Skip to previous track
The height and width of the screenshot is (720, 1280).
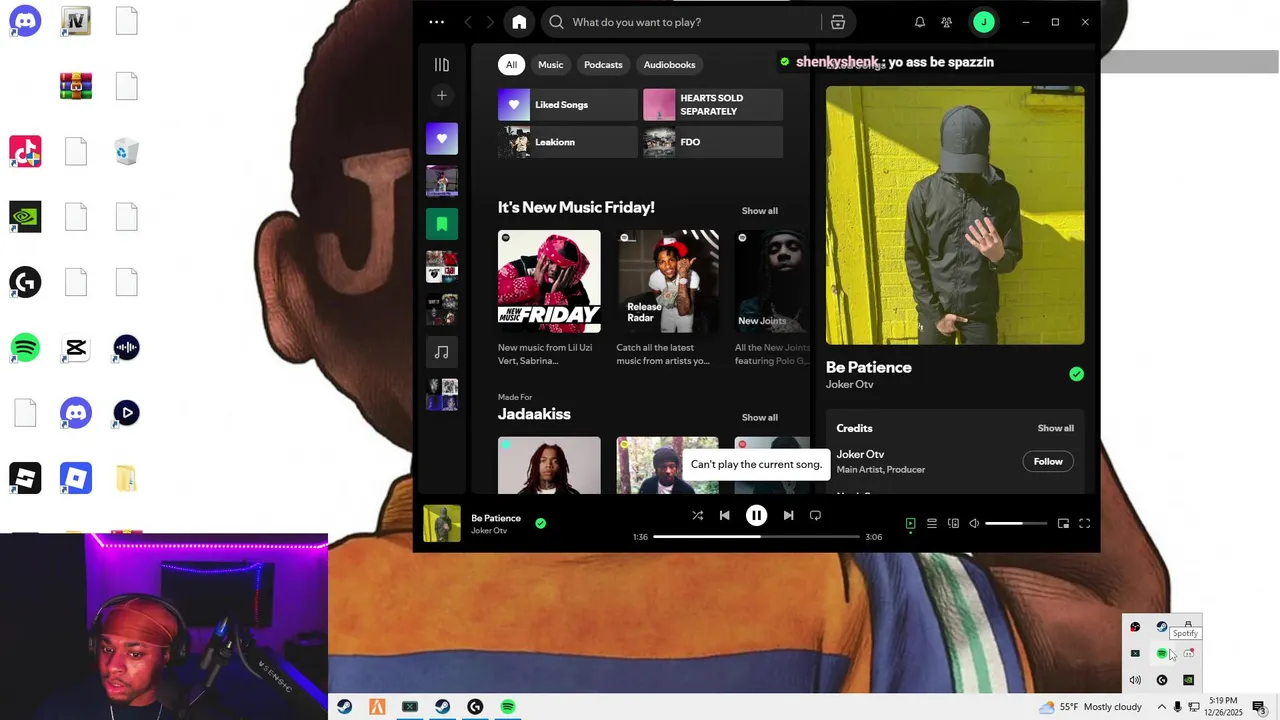click(x=725, y=516)
